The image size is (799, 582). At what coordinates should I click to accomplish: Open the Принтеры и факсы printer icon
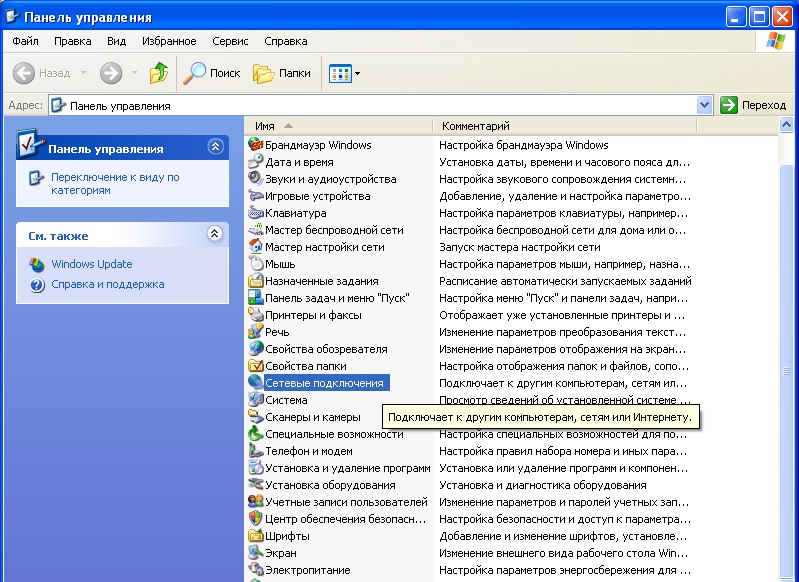point(255,315)
